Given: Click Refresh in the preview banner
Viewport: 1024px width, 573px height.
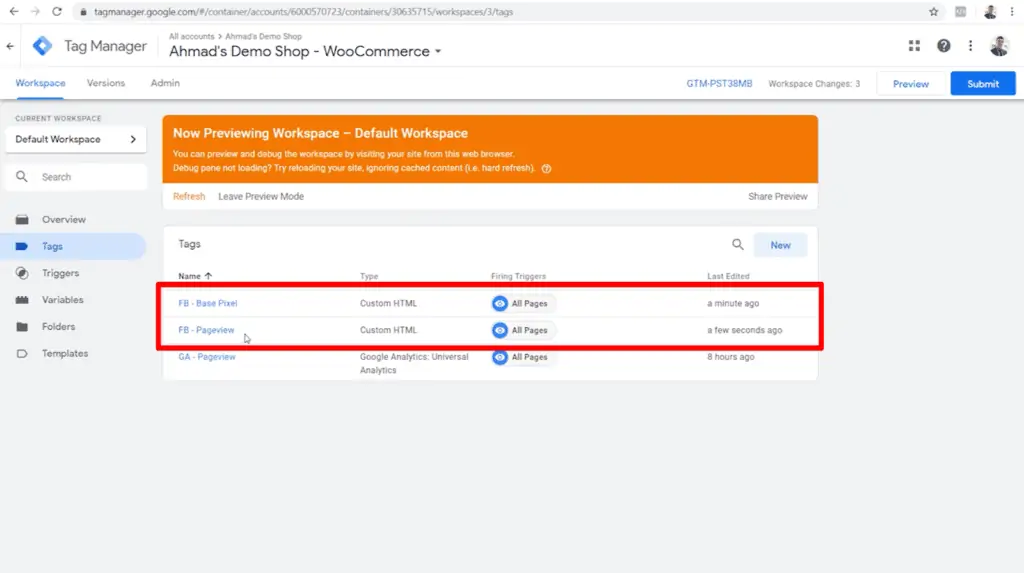Looking at the screenshot, I should pyautogui.click(x=189, y=196).
